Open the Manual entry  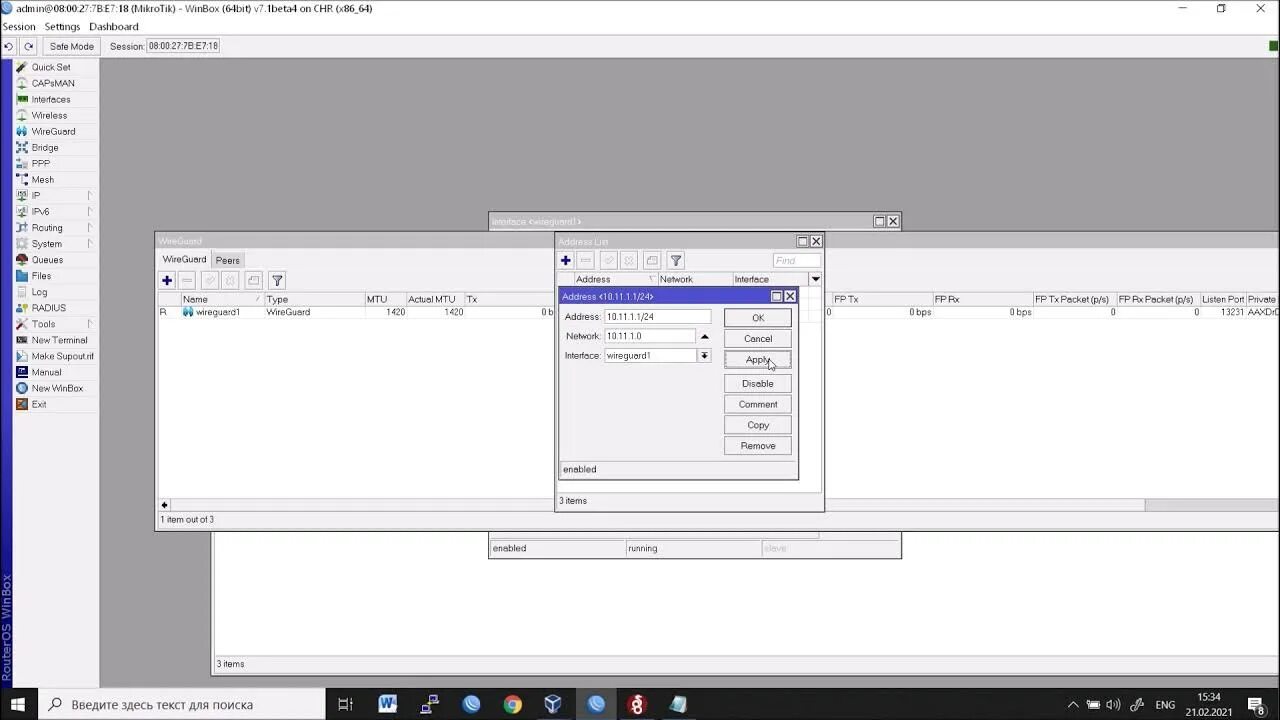tap(46, 372)
